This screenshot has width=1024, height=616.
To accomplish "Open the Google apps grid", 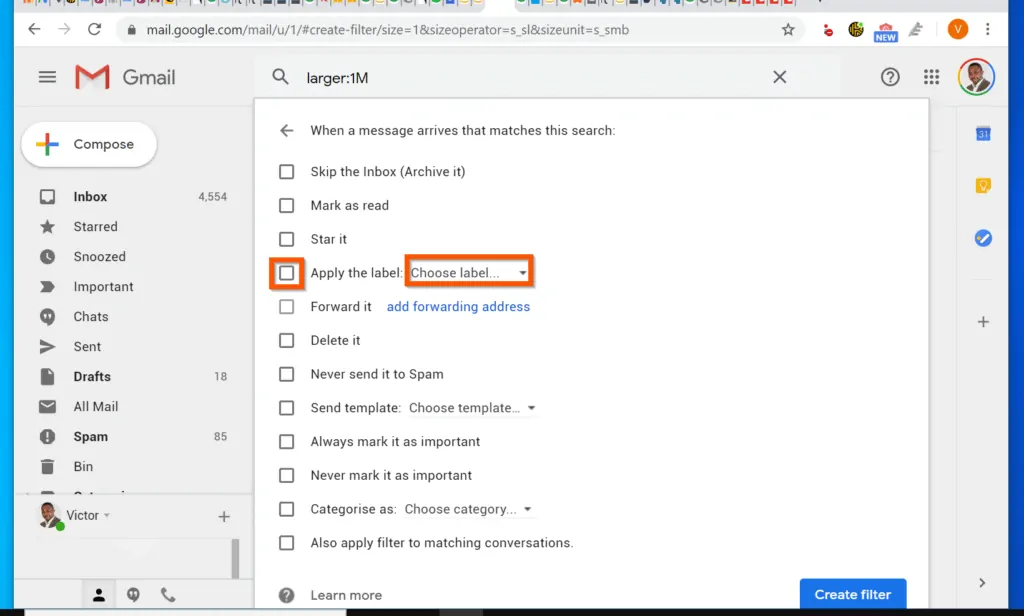I will coord(931,76).
